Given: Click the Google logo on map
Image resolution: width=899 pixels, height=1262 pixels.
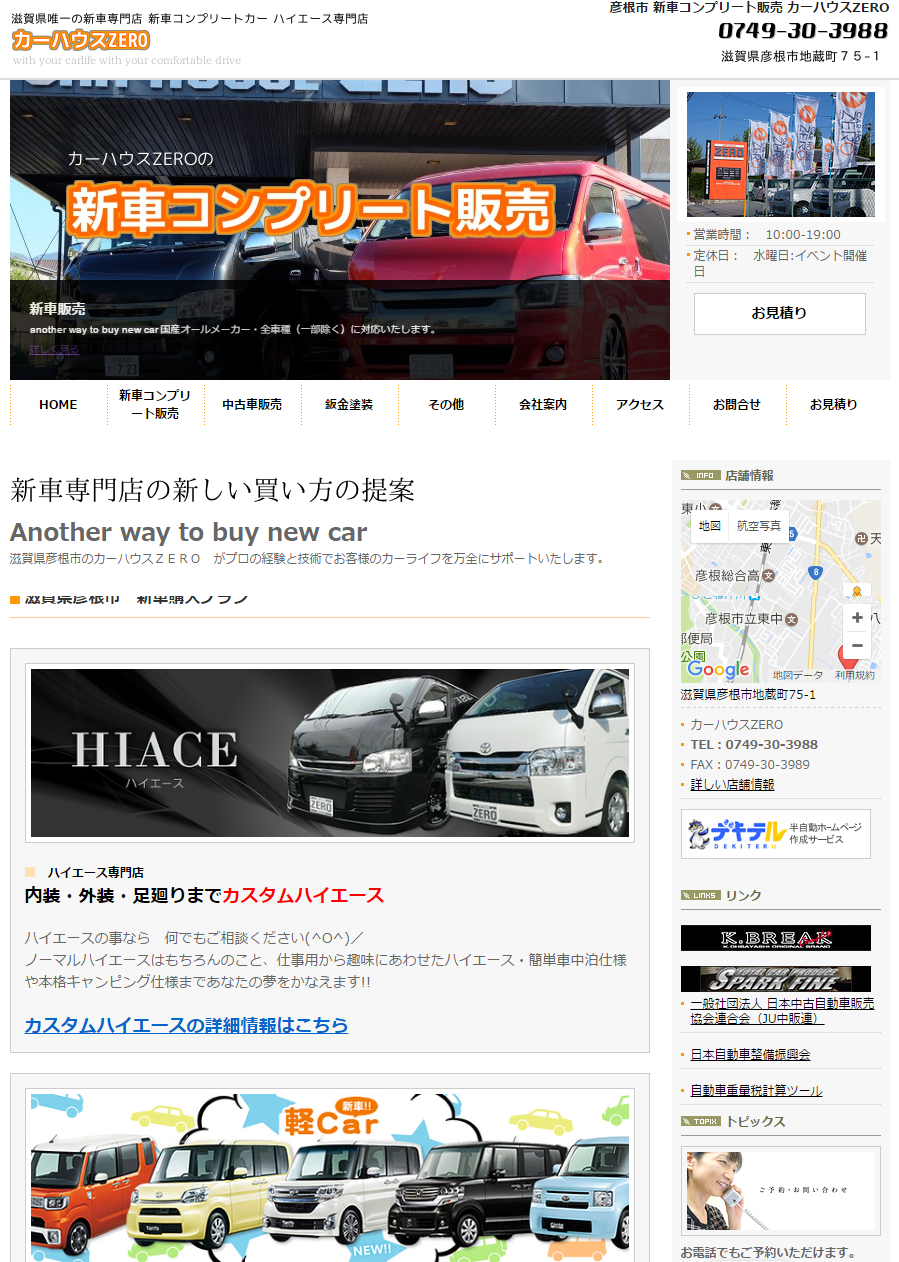Looking at the screenshot, I should click(717, 670).
